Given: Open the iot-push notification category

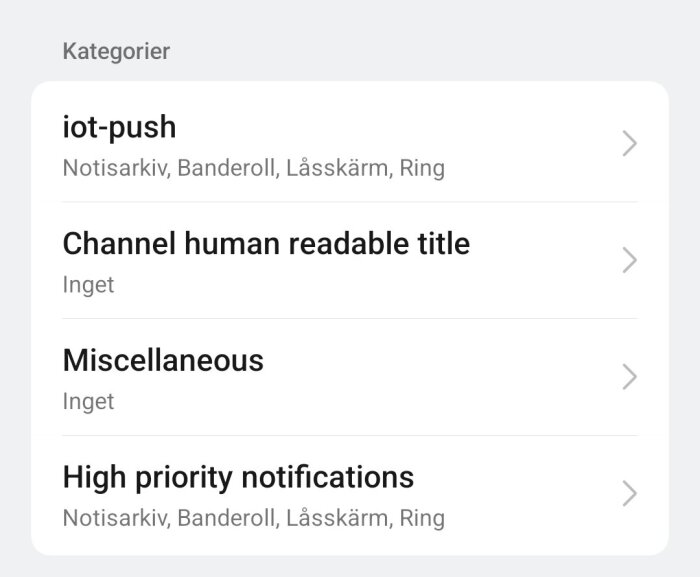Looking at the screenshot, I should tap(350, 143).
